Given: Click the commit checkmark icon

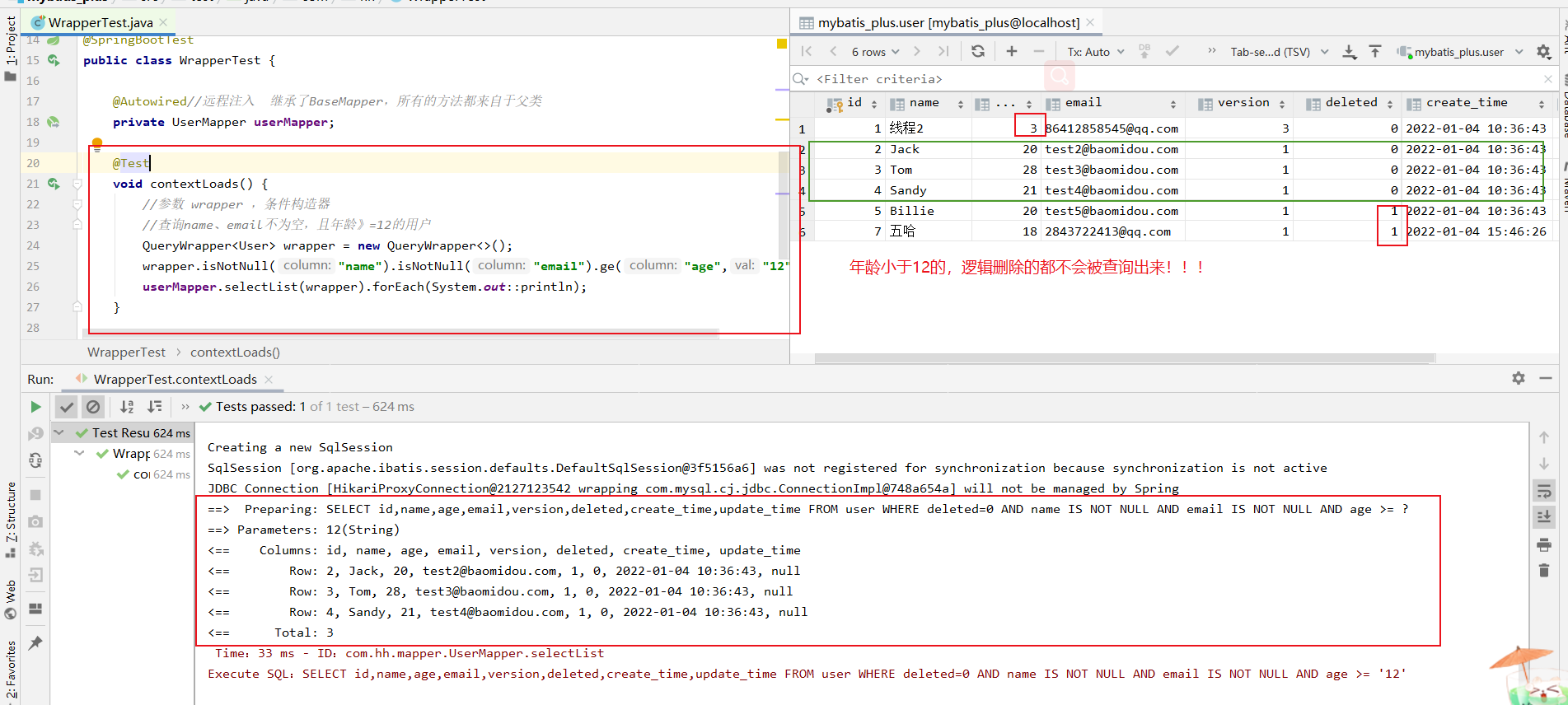Looking at the screenshot, I should (1172, 51).
